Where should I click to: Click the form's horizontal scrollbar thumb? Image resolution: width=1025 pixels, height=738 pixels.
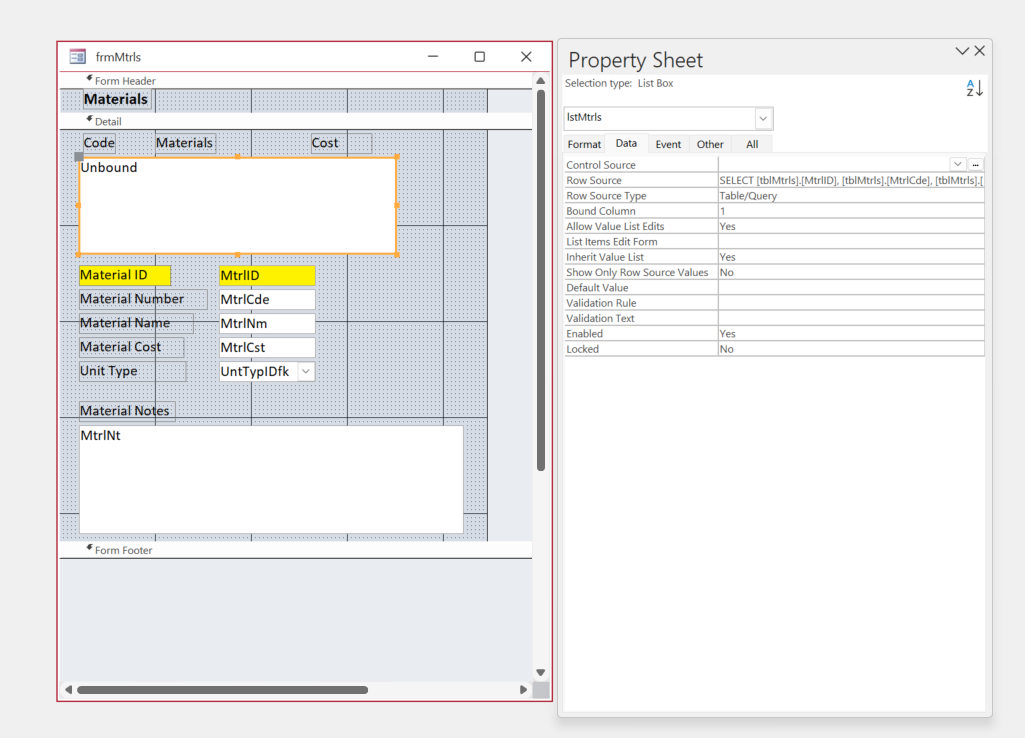tap(222, 690)
